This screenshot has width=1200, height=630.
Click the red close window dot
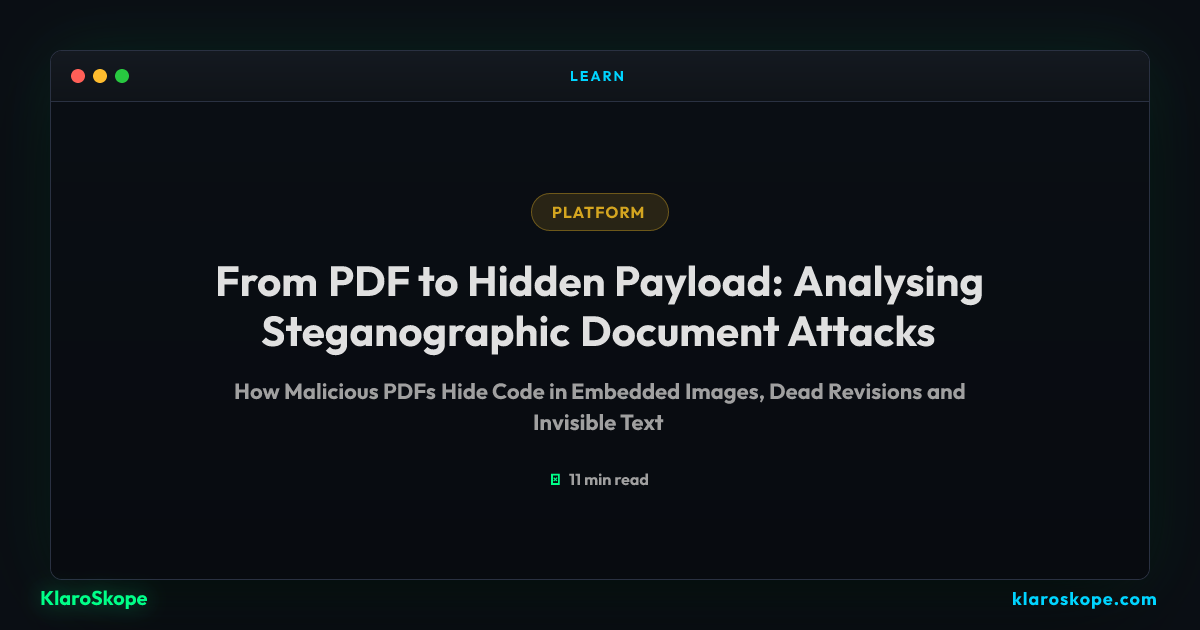[x=78, y=76]
